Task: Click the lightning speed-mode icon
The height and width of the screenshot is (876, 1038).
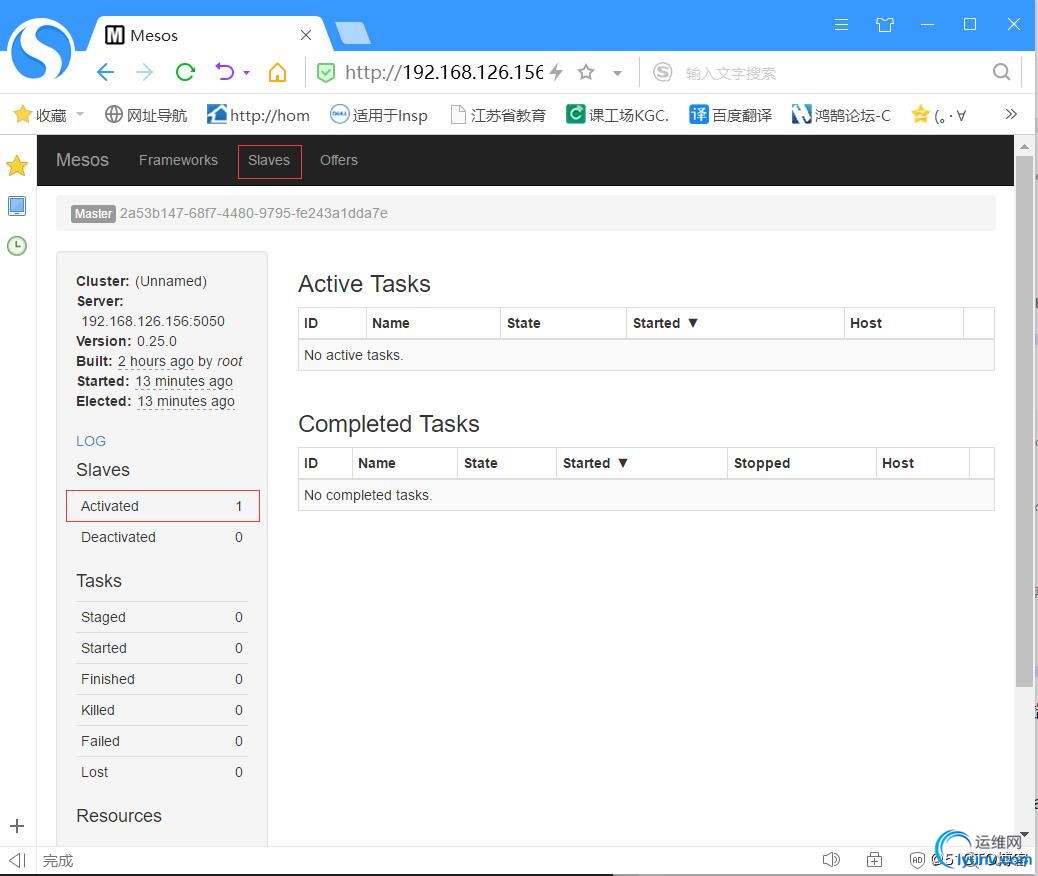Action: point(556,72)
